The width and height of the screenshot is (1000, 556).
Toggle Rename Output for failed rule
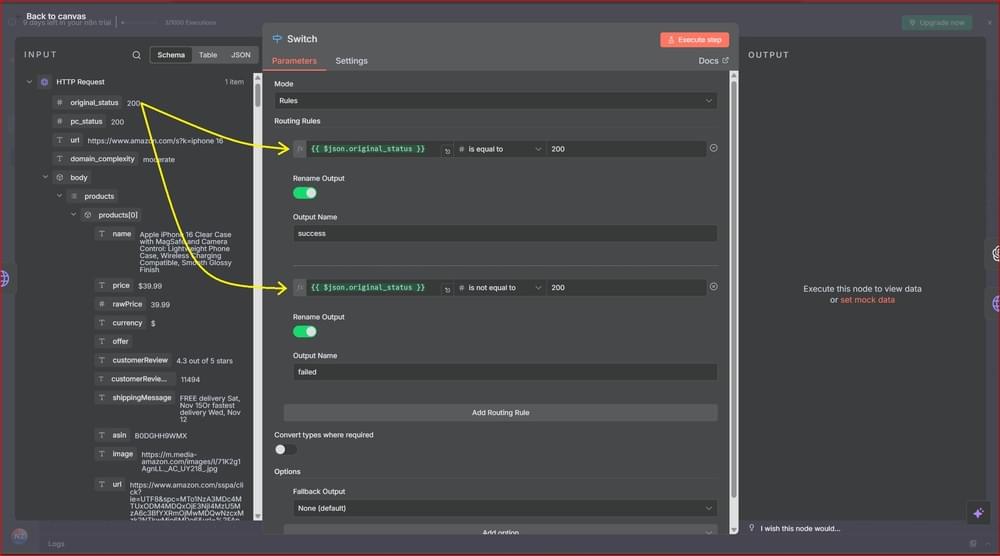pos(304,331)
